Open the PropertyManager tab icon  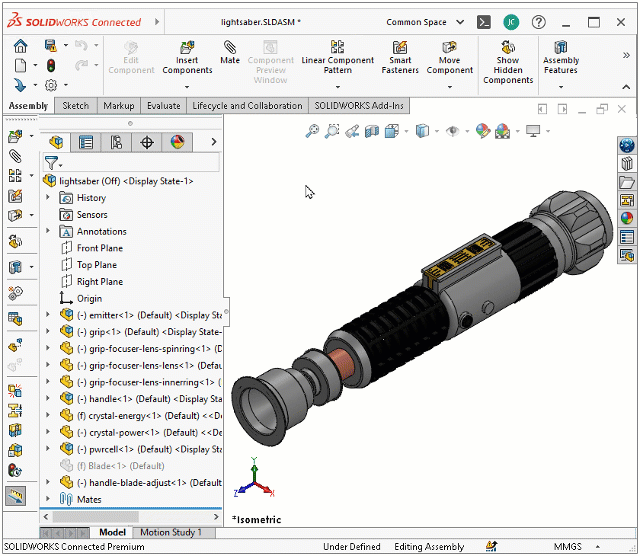tap(86, 142)
